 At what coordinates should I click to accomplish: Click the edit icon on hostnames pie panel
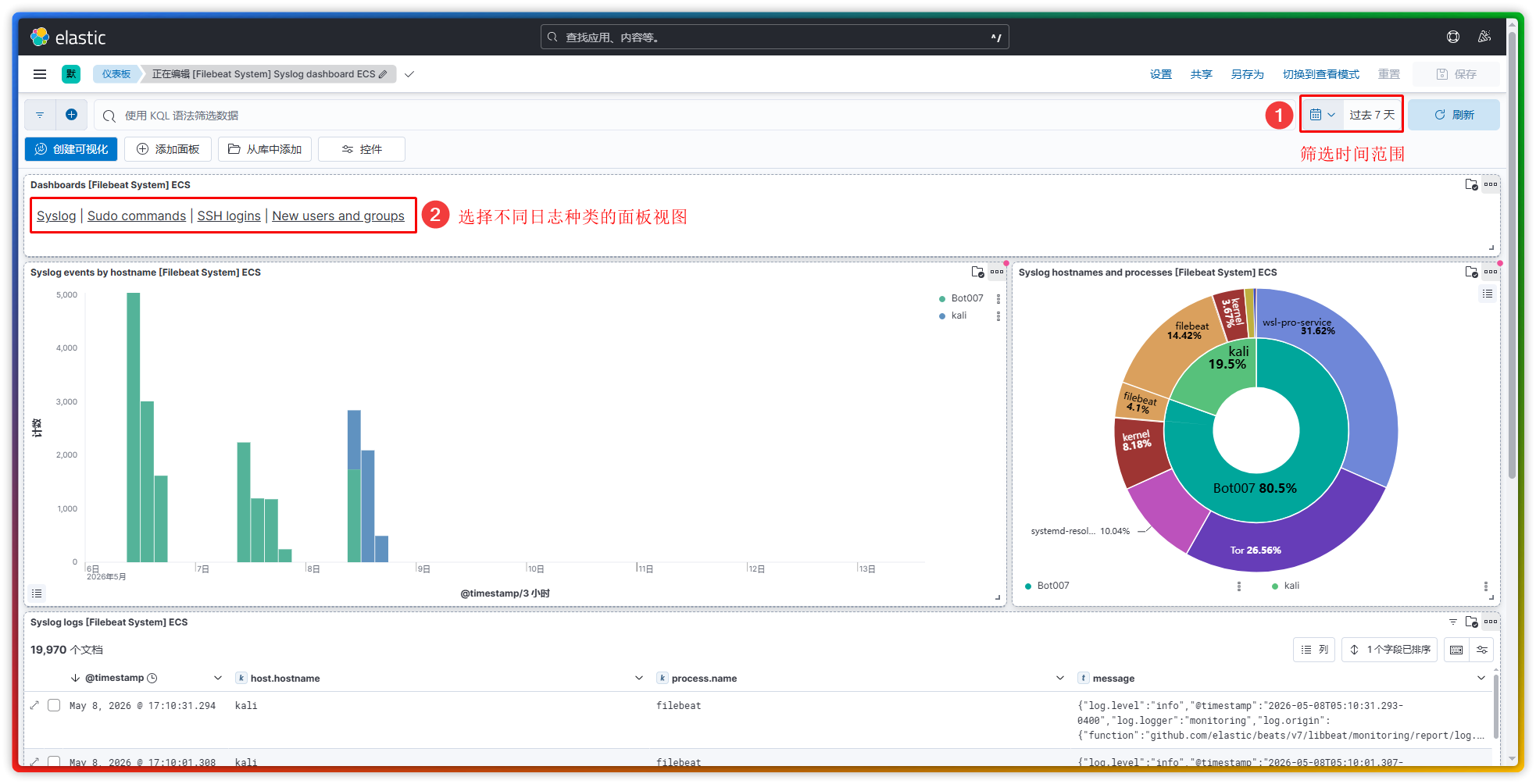[x=1472, y=273]
